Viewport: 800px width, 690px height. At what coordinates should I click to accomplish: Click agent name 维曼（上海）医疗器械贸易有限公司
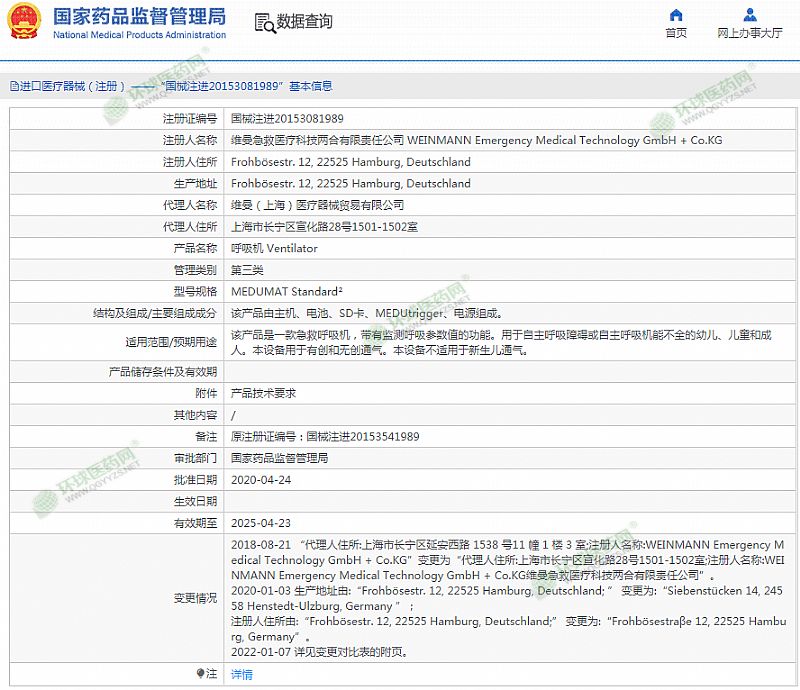(x=317, y=205)
